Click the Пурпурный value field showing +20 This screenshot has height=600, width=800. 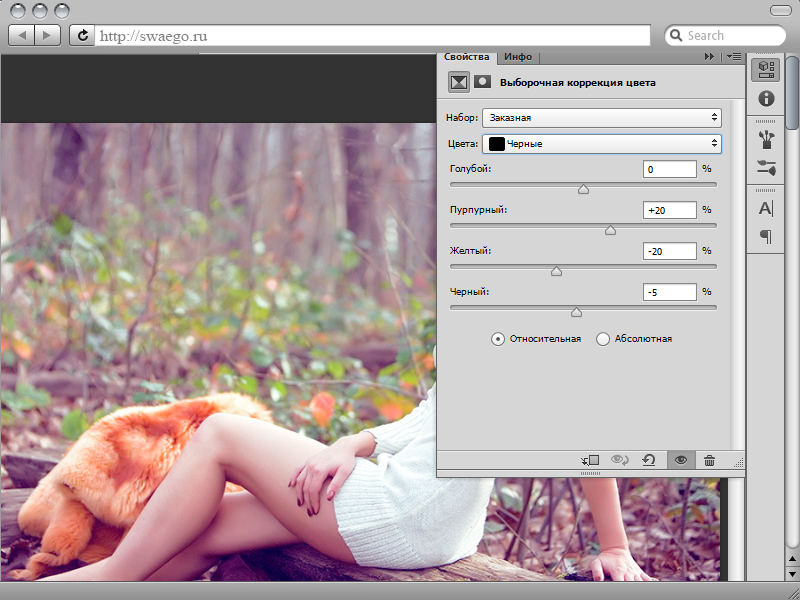[669, 210]
